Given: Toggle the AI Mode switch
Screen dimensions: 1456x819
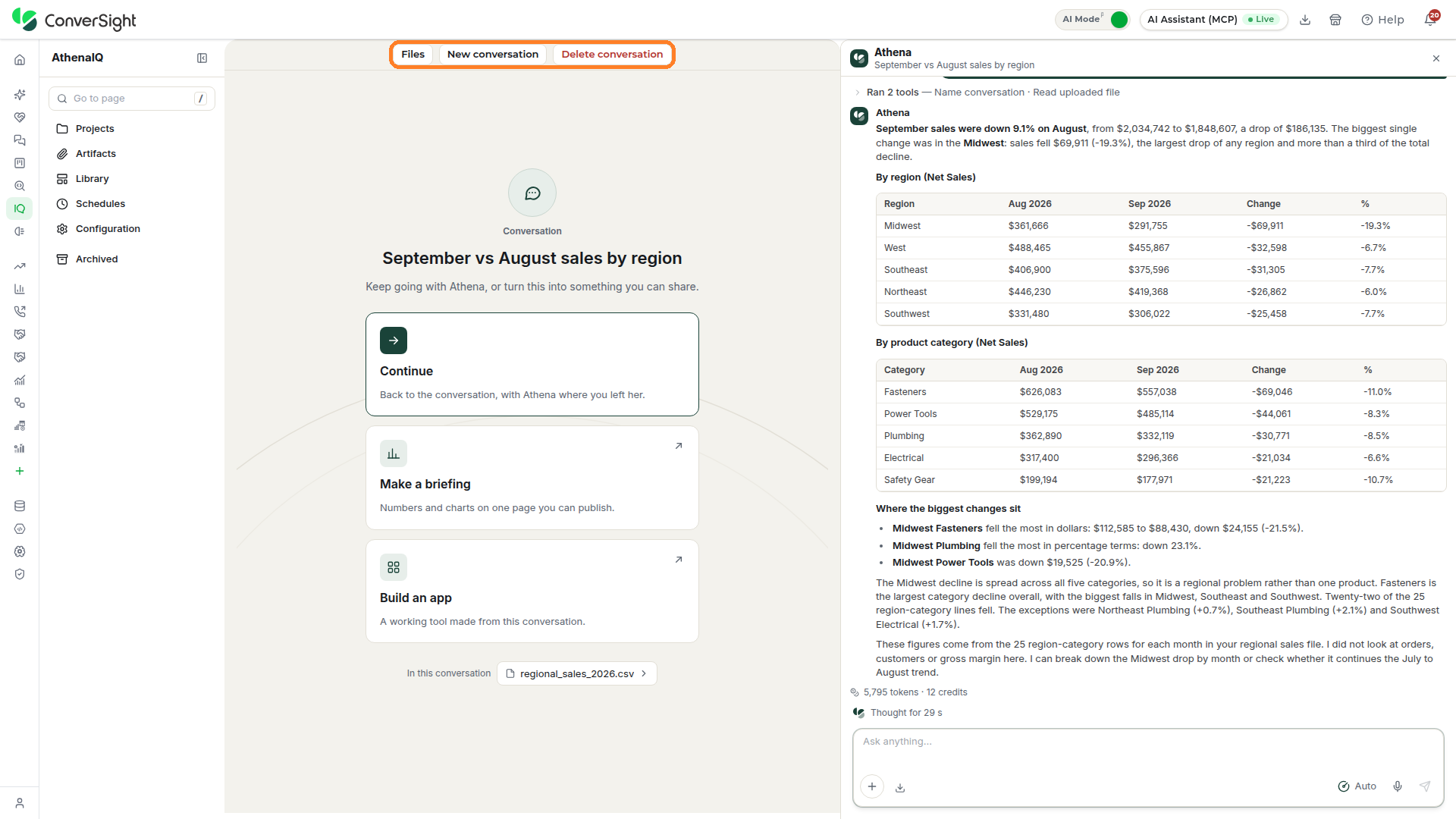Looking at the screenshot, I should pyautogui.click(x=1119, y=20).
